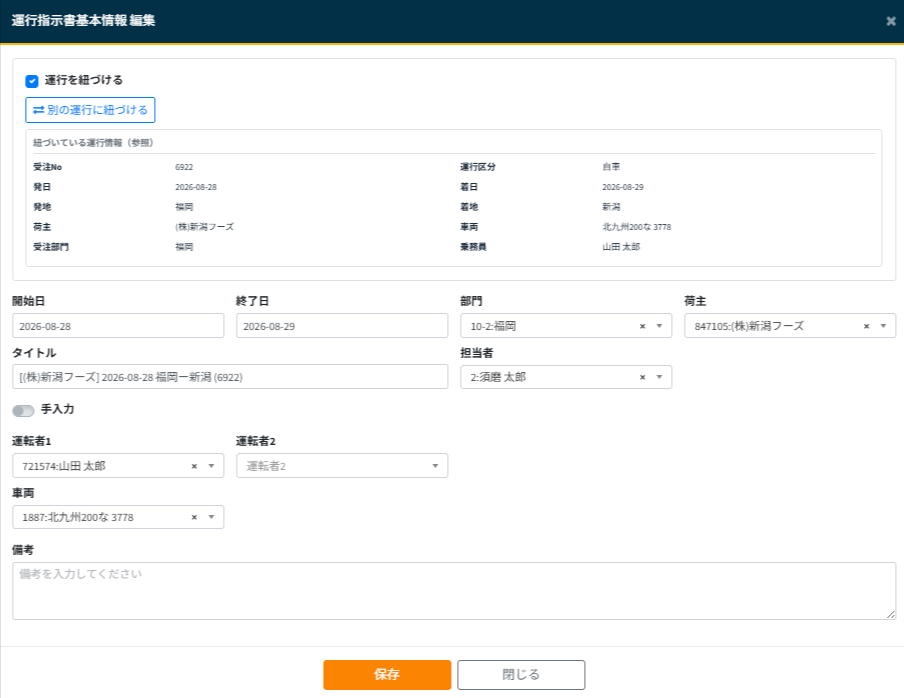Screen dimensions: 904x698
Task: Click the 終了日 date field
Action: point(342,326)
